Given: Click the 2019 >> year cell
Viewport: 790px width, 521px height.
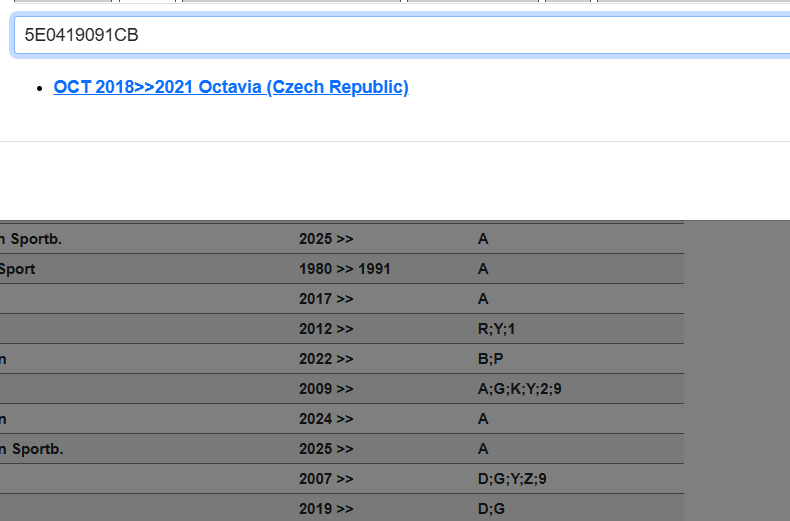Looking at the screenshot, I should pos(326,509).
